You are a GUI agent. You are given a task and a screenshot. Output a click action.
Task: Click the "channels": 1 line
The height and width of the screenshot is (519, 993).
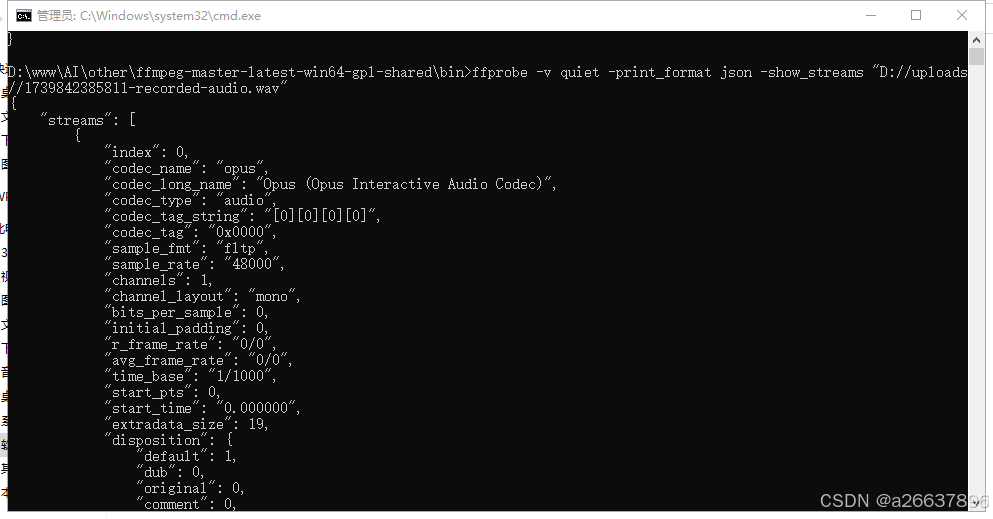[158, 280]
